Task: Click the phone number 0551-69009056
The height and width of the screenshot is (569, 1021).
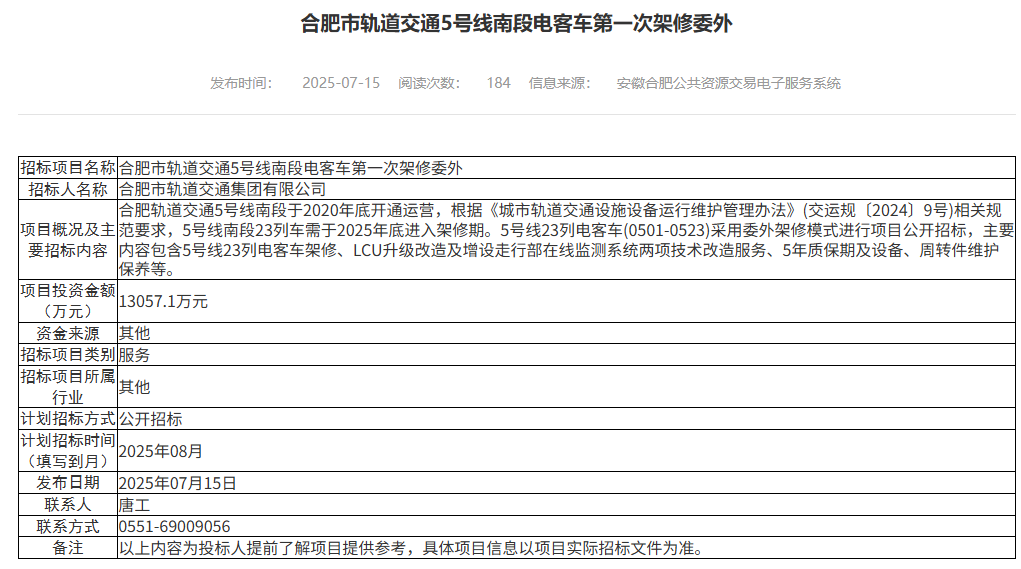Action: point(175,526)
